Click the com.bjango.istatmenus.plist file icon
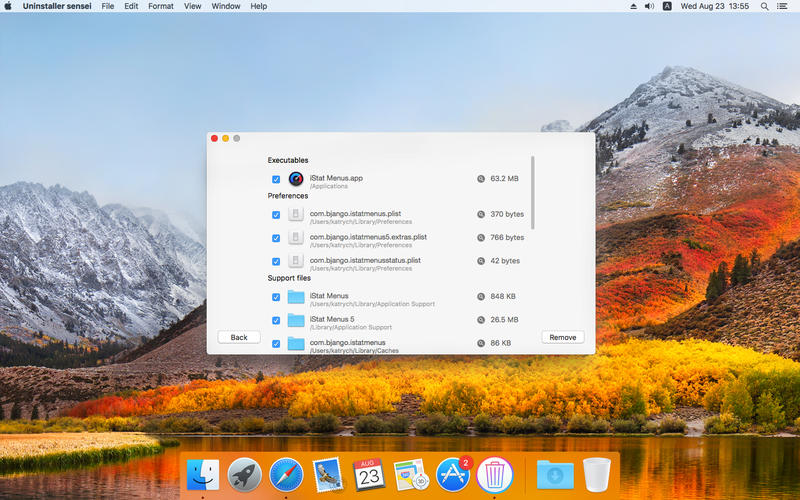Image resolution: width=800 pixels, height=500 pixels. [x=296, y=214]
